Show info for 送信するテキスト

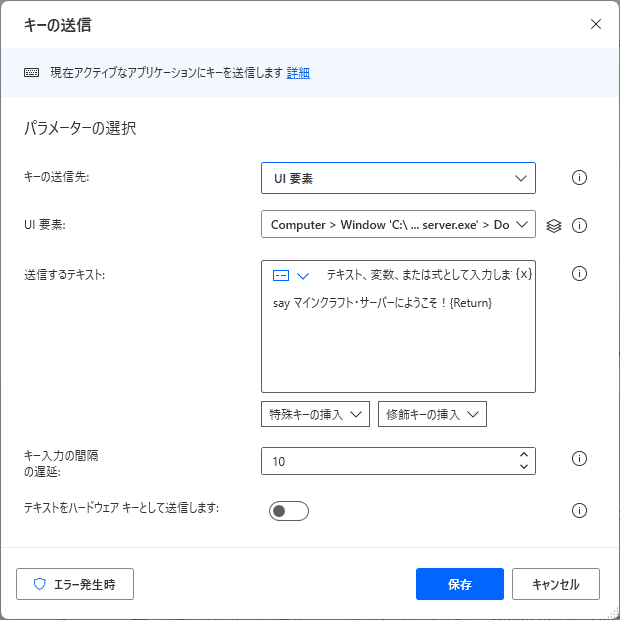point(579,274)
